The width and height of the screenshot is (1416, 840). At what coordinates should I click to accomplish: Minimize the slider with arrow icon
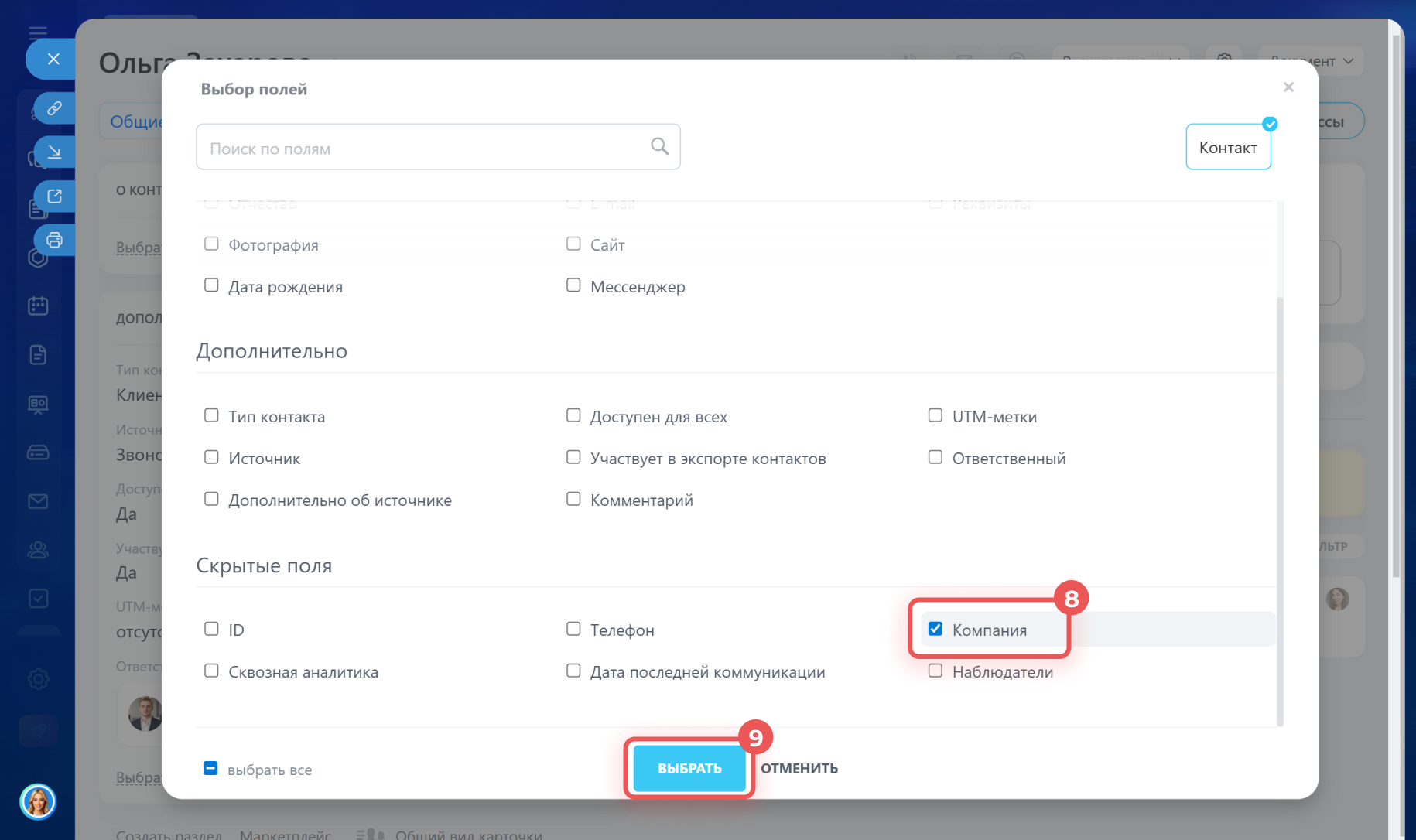[x=54, y=152]
